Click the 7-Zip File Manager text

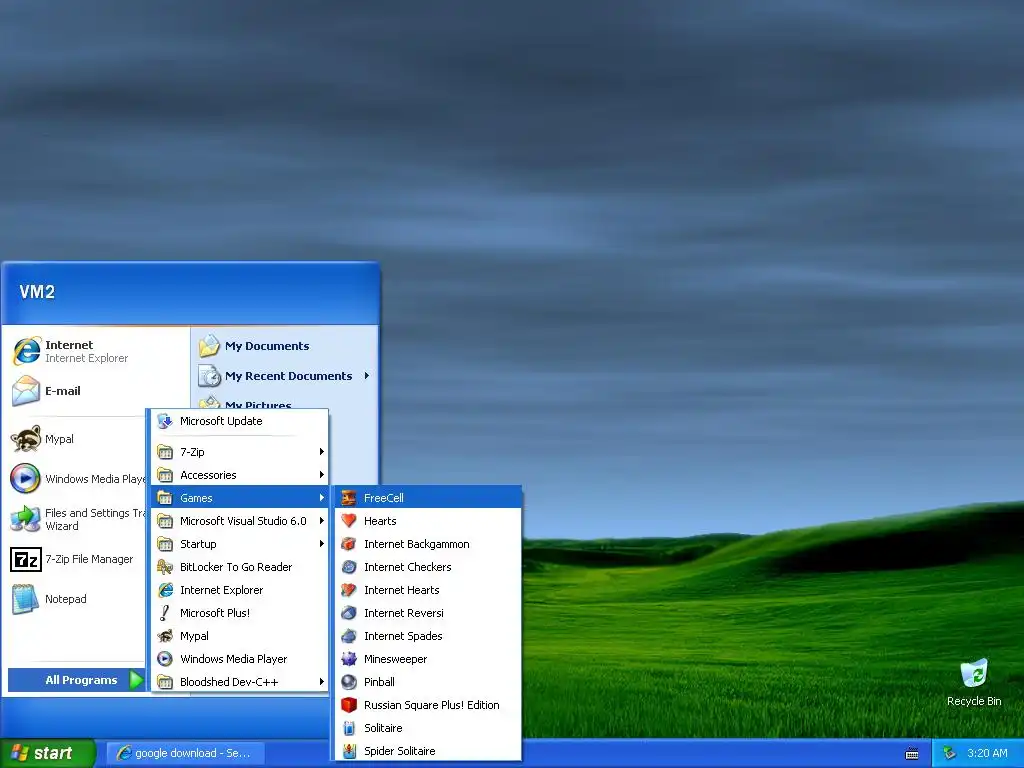89,559
